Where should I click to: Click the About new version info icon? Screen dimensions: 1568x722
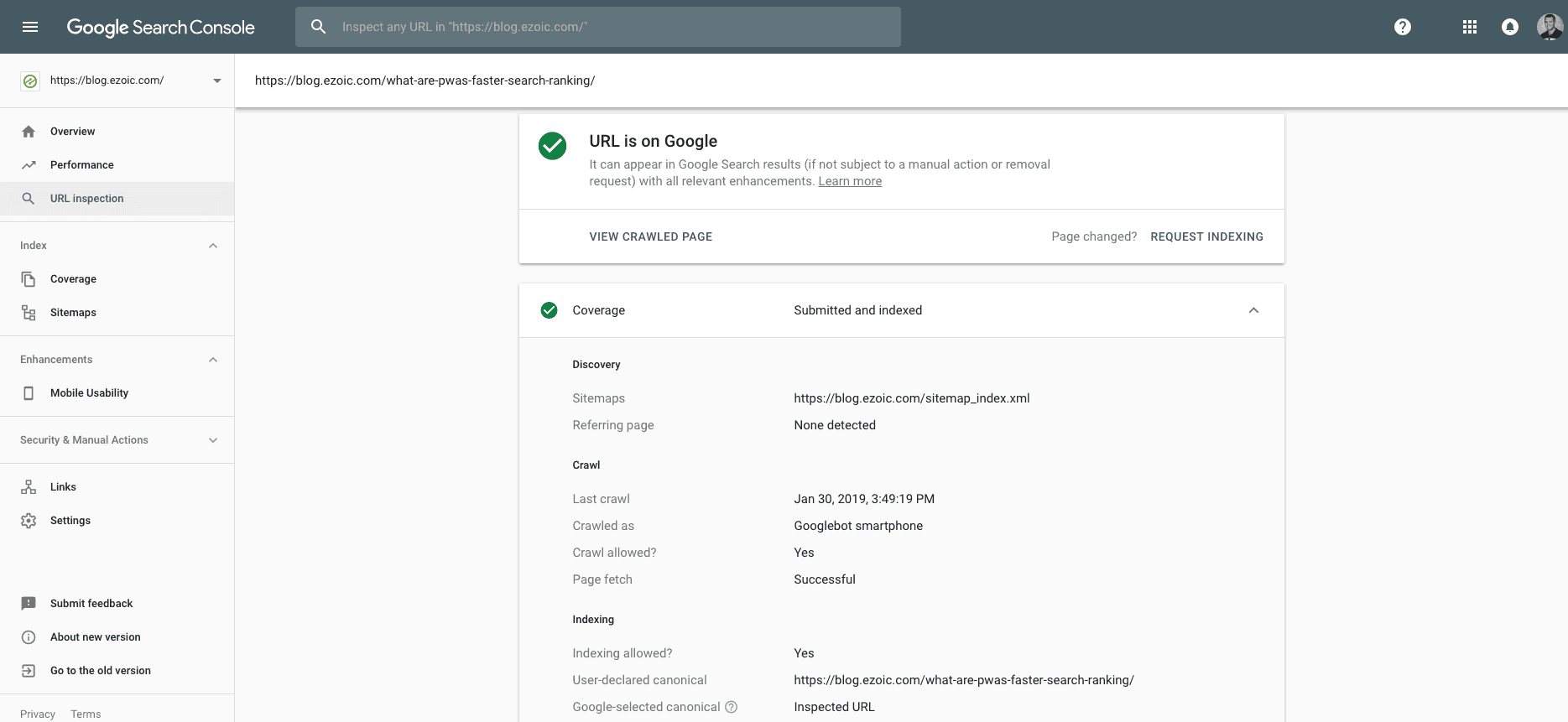point(29,637)
